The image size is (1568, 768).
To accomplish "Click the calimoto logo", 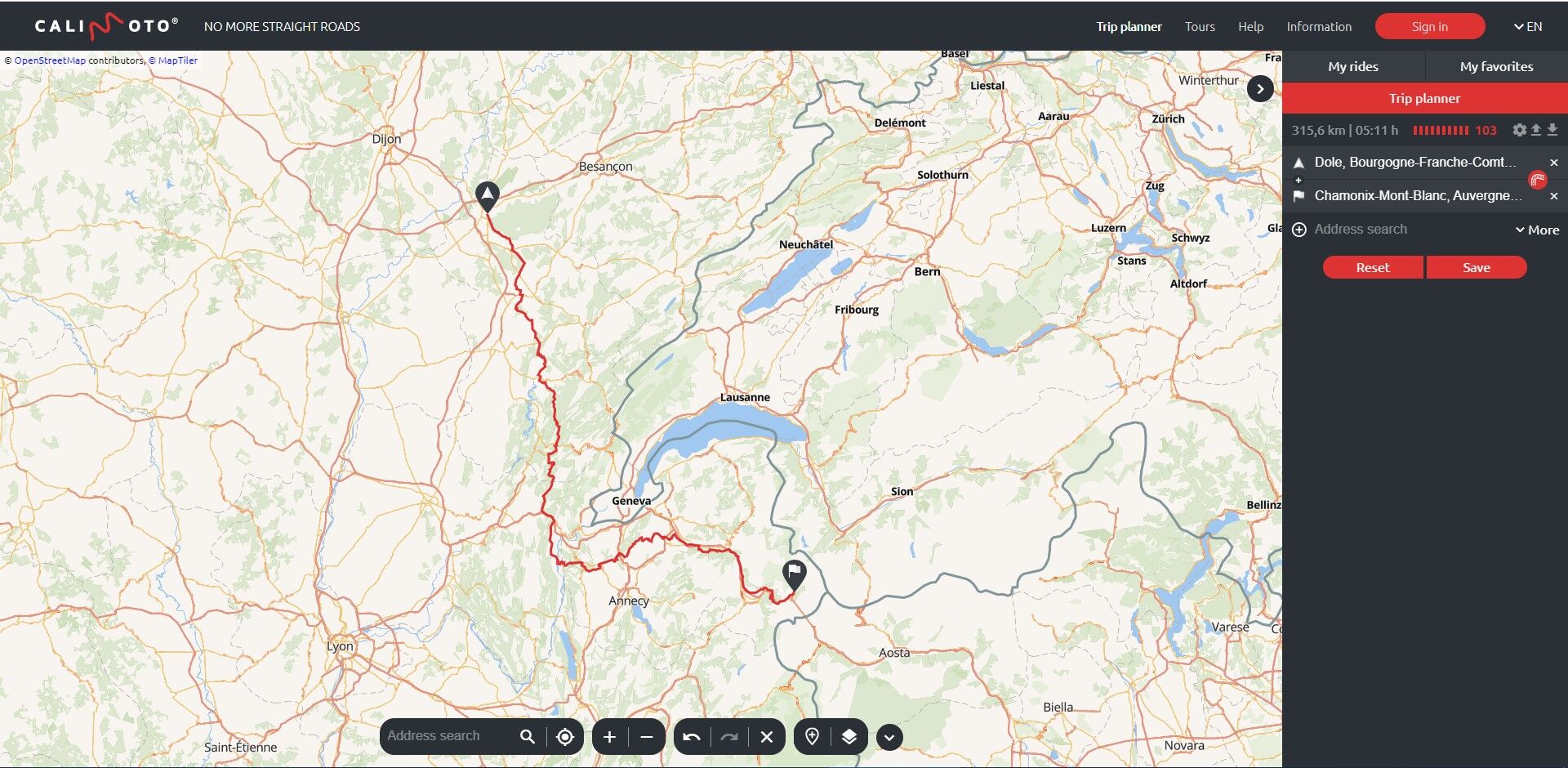I will pyautogui.click(x=106, y=26).
